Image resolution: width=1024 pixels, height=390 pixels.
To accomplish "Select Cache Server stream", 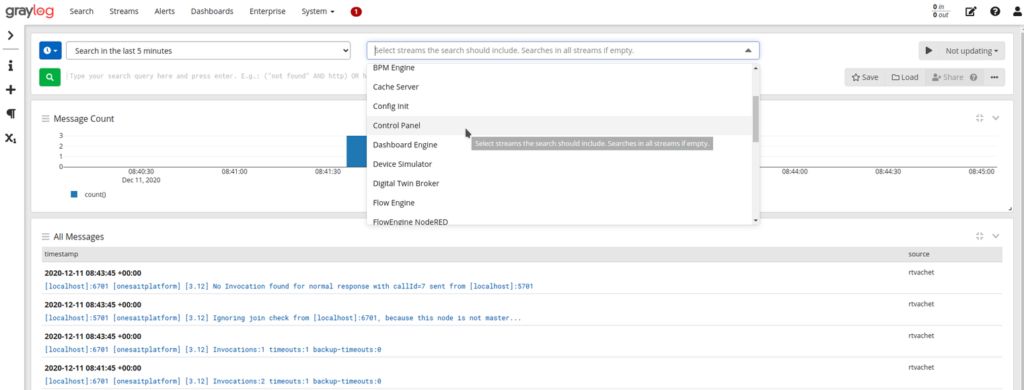I will click(559, 86).
